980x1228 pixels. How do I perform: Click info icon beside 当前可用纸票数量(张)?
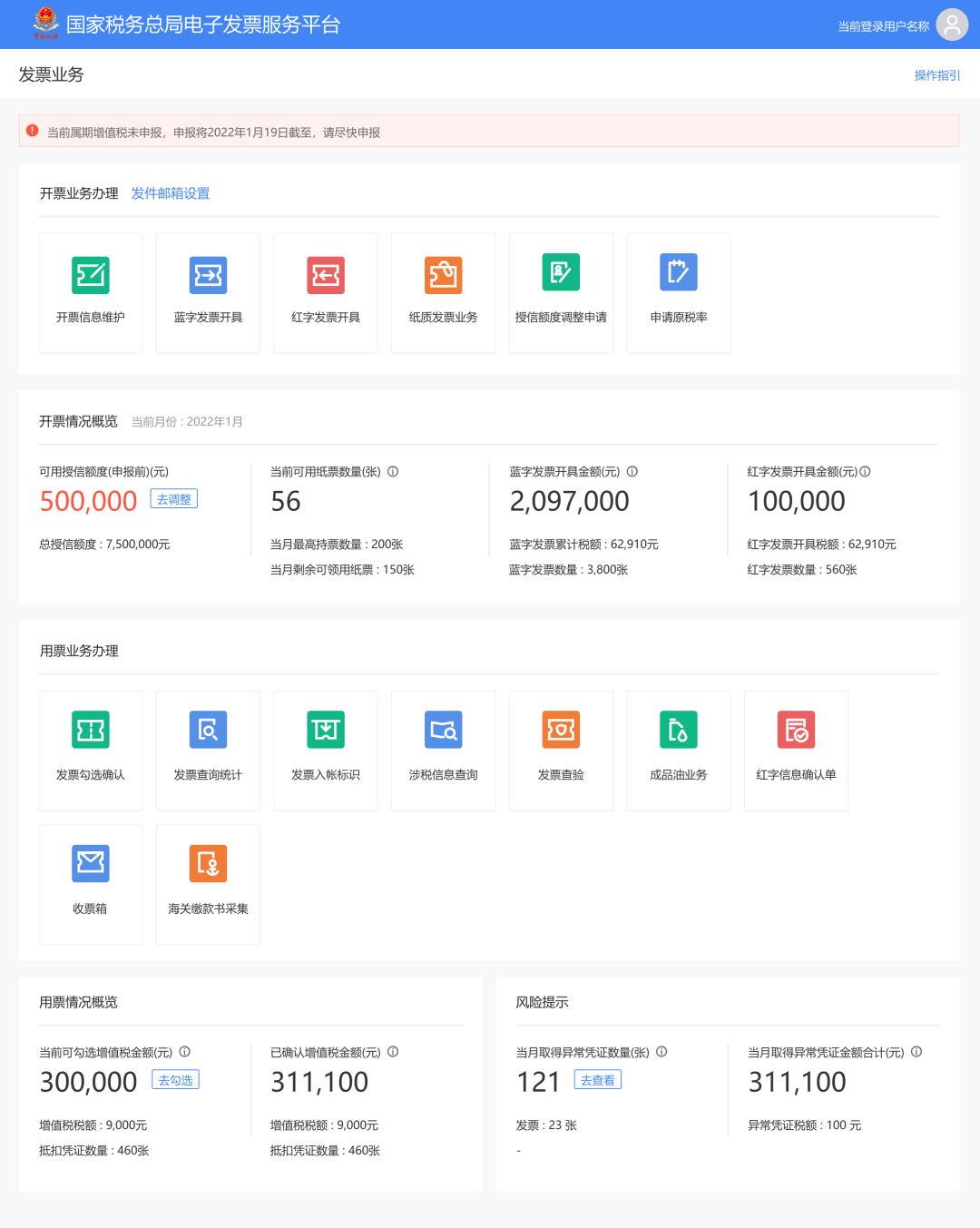[x=393, y=471]
